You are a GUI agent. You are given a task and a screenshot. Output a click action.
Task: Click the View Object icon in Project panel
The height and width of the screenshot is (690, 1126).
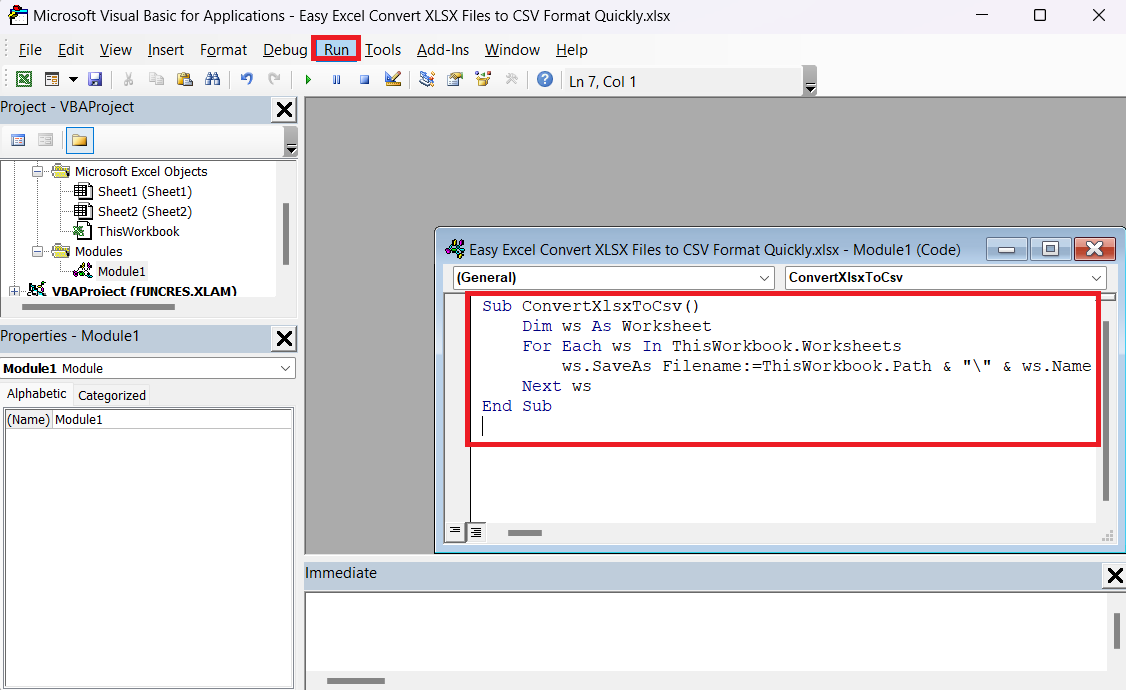click(45, 140)
